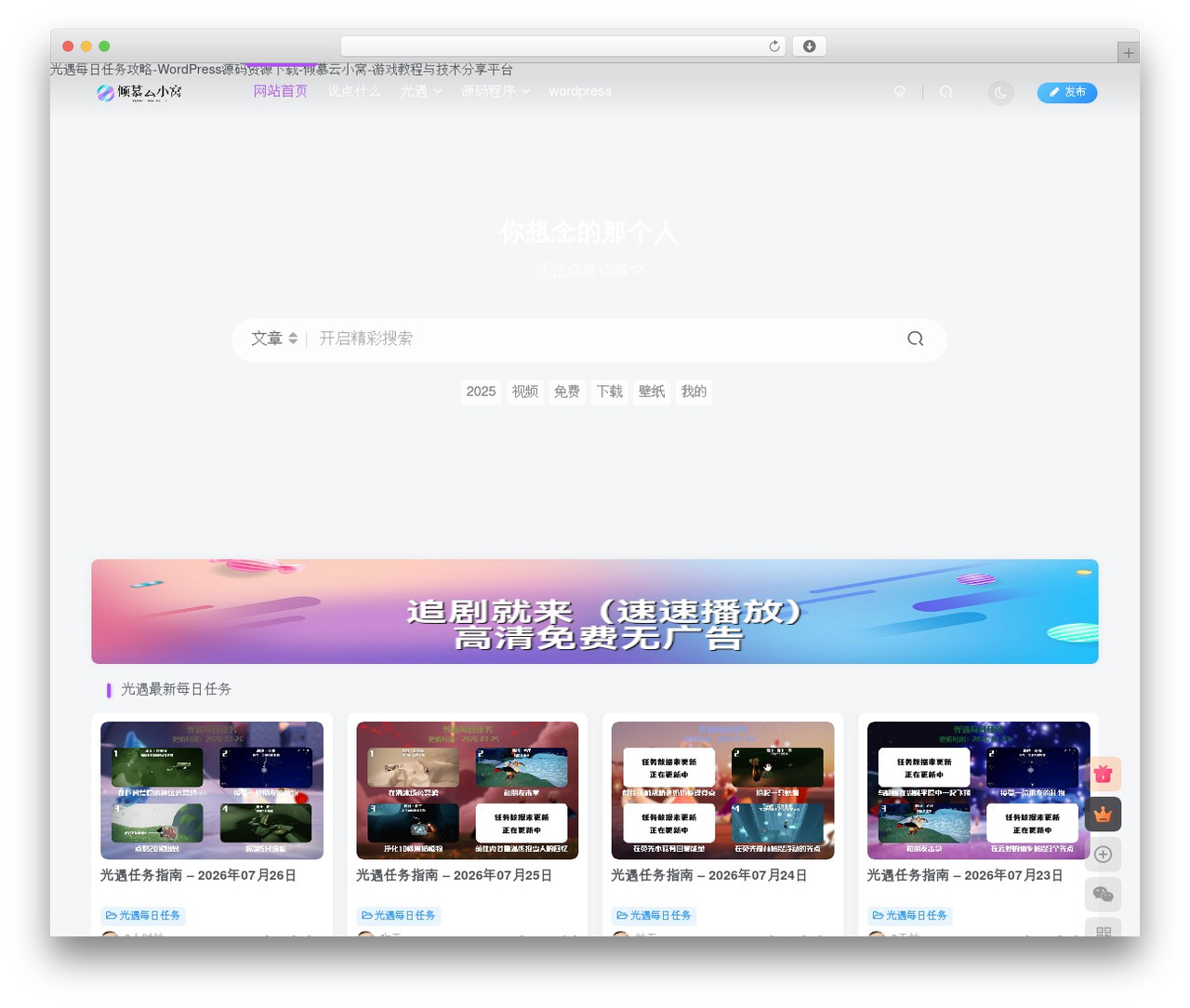Screen dimensions: 1190x1008
Task: Select the 我的 search tag
Action: [x=694, y=391]
